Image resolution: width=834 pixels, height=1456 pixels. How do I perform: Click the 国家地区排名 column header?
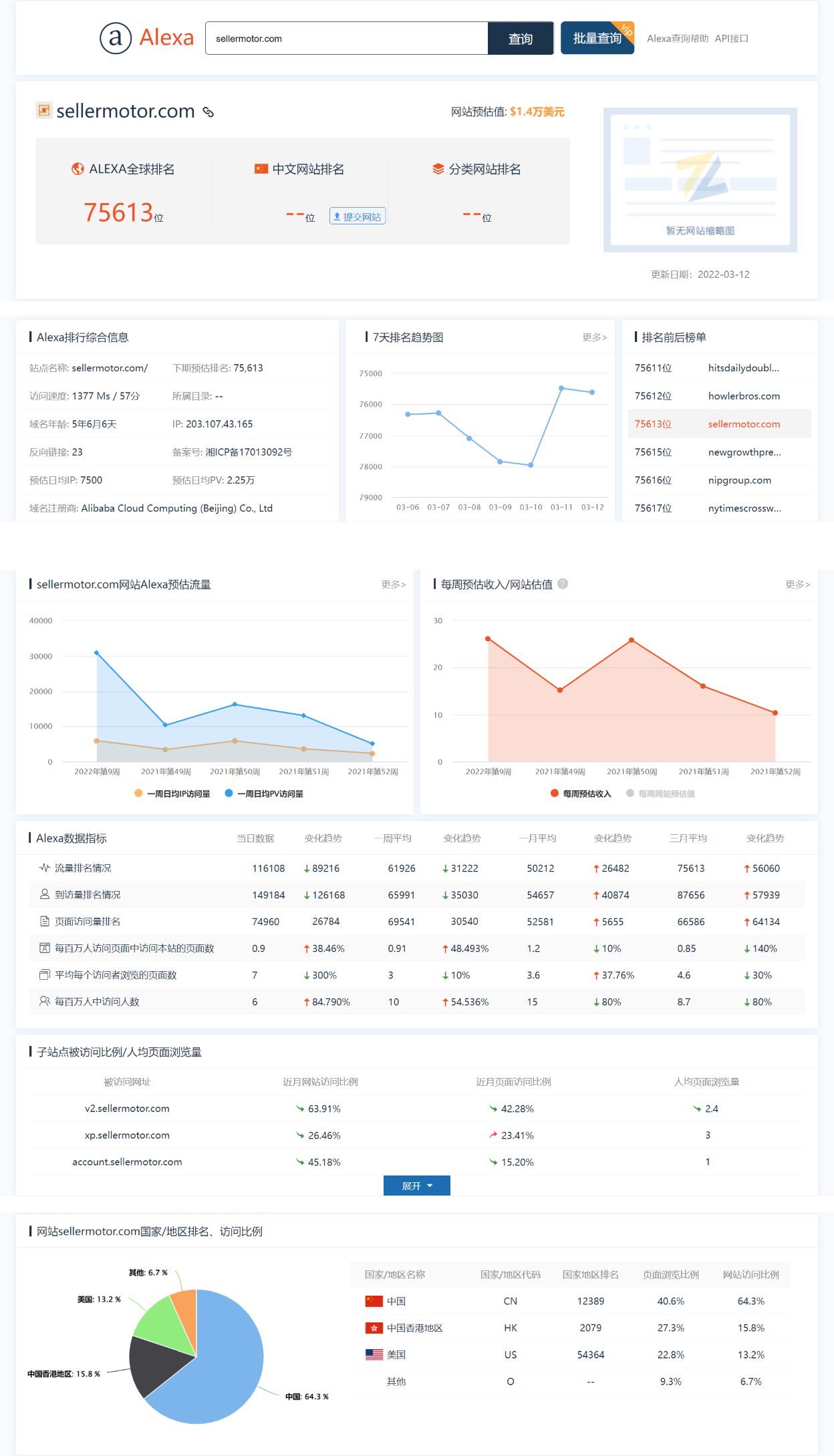click(x=591, y=1274)
